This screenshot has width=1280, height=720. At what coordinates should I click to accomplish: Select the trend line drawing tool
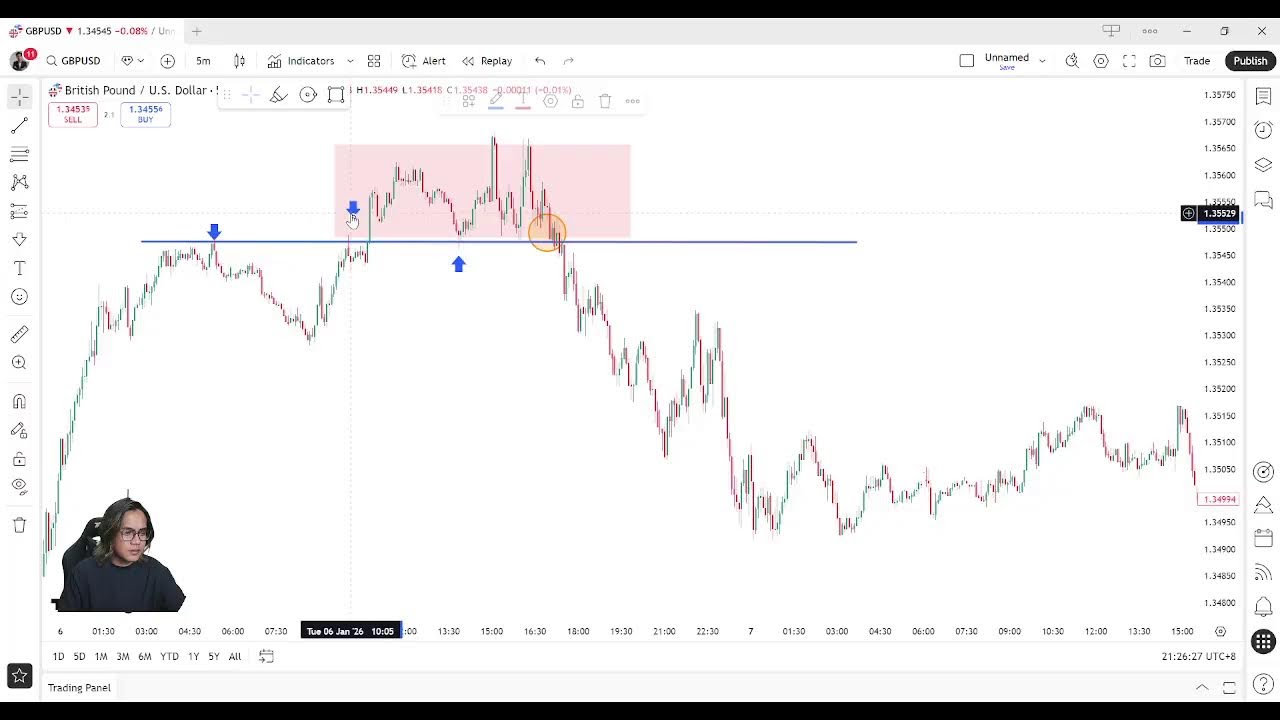[19, 126]
